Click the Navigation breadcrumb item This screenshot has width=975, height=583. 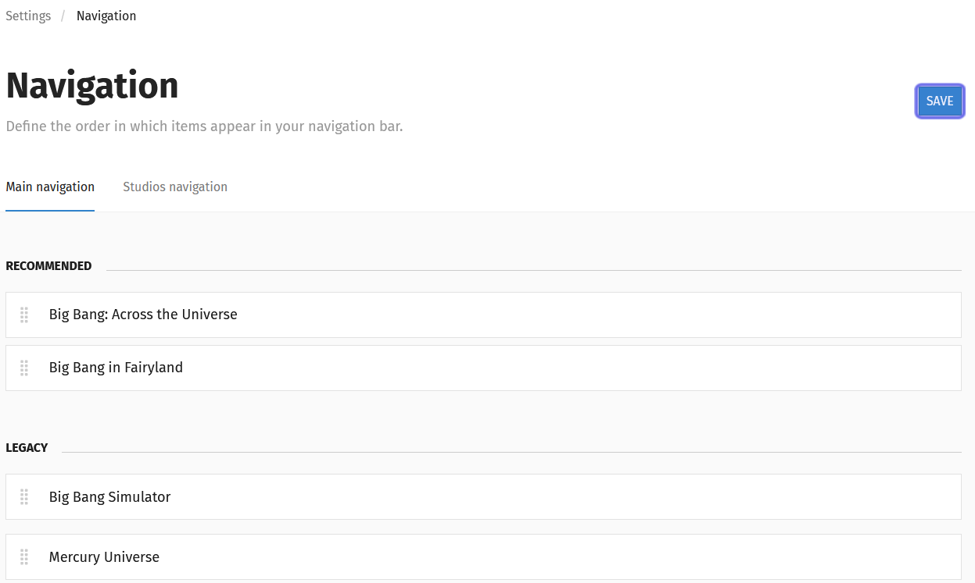[106, 16]
